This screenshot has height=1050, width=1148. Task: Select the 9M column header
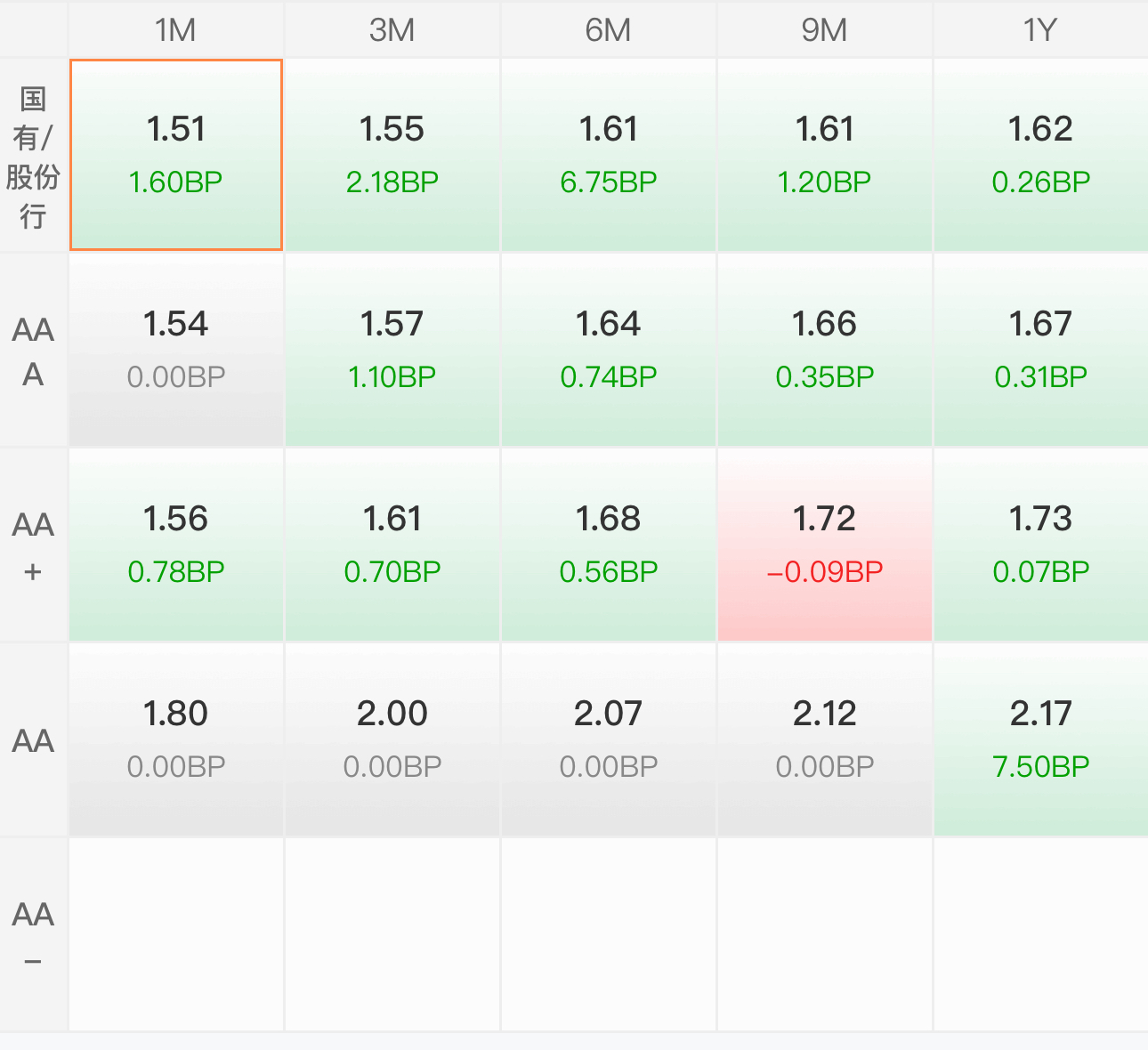tap(825, 29)
